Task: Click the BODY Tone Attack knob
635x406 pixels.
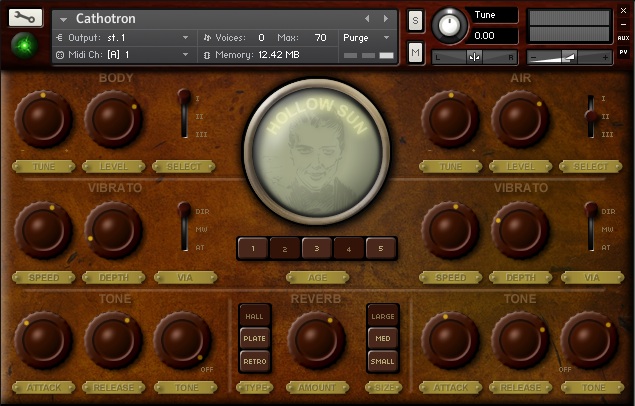Action: [x=43, y=340]
